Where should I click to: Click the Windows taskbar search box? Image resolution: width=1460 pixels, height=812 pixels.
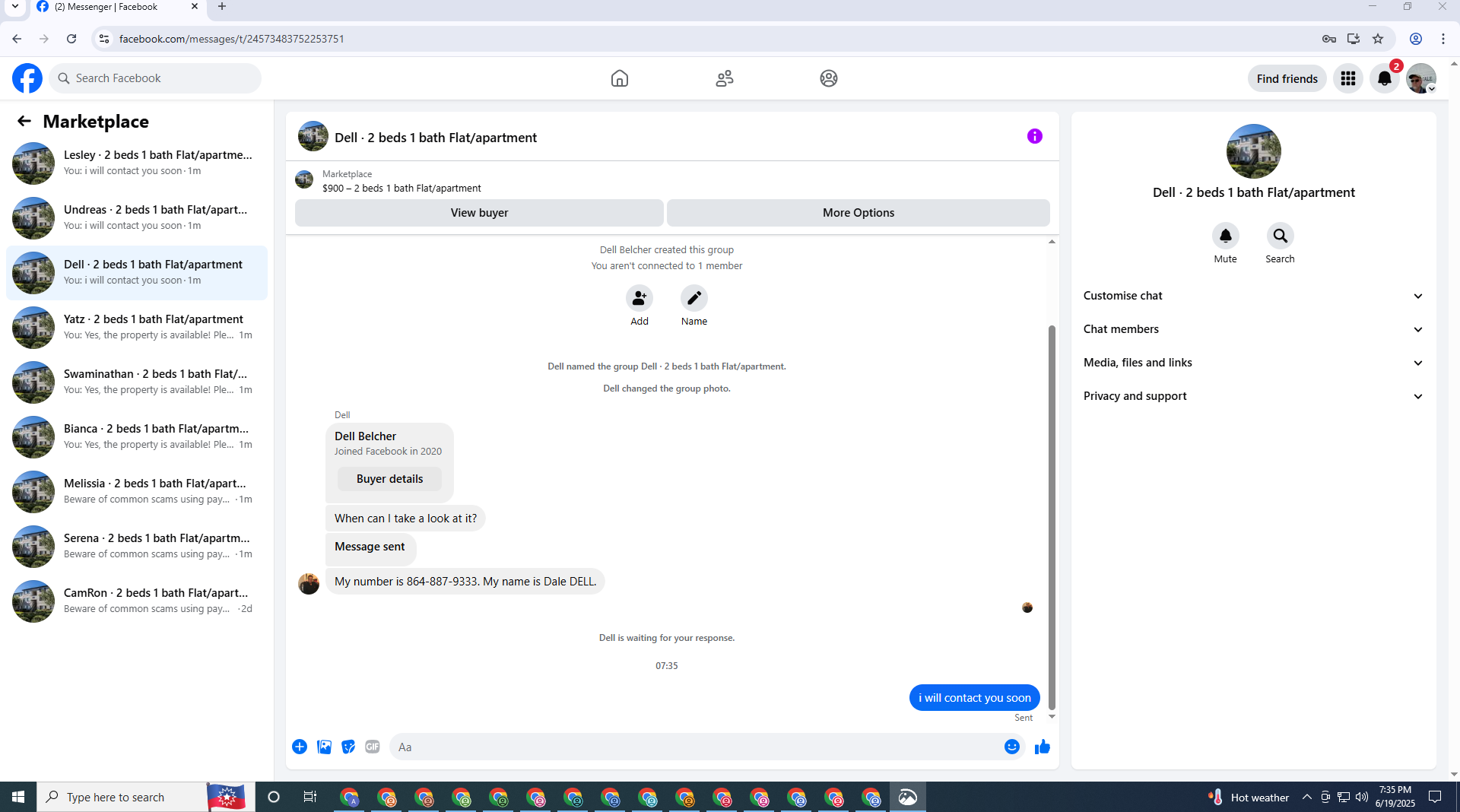(x=146, y=797)
